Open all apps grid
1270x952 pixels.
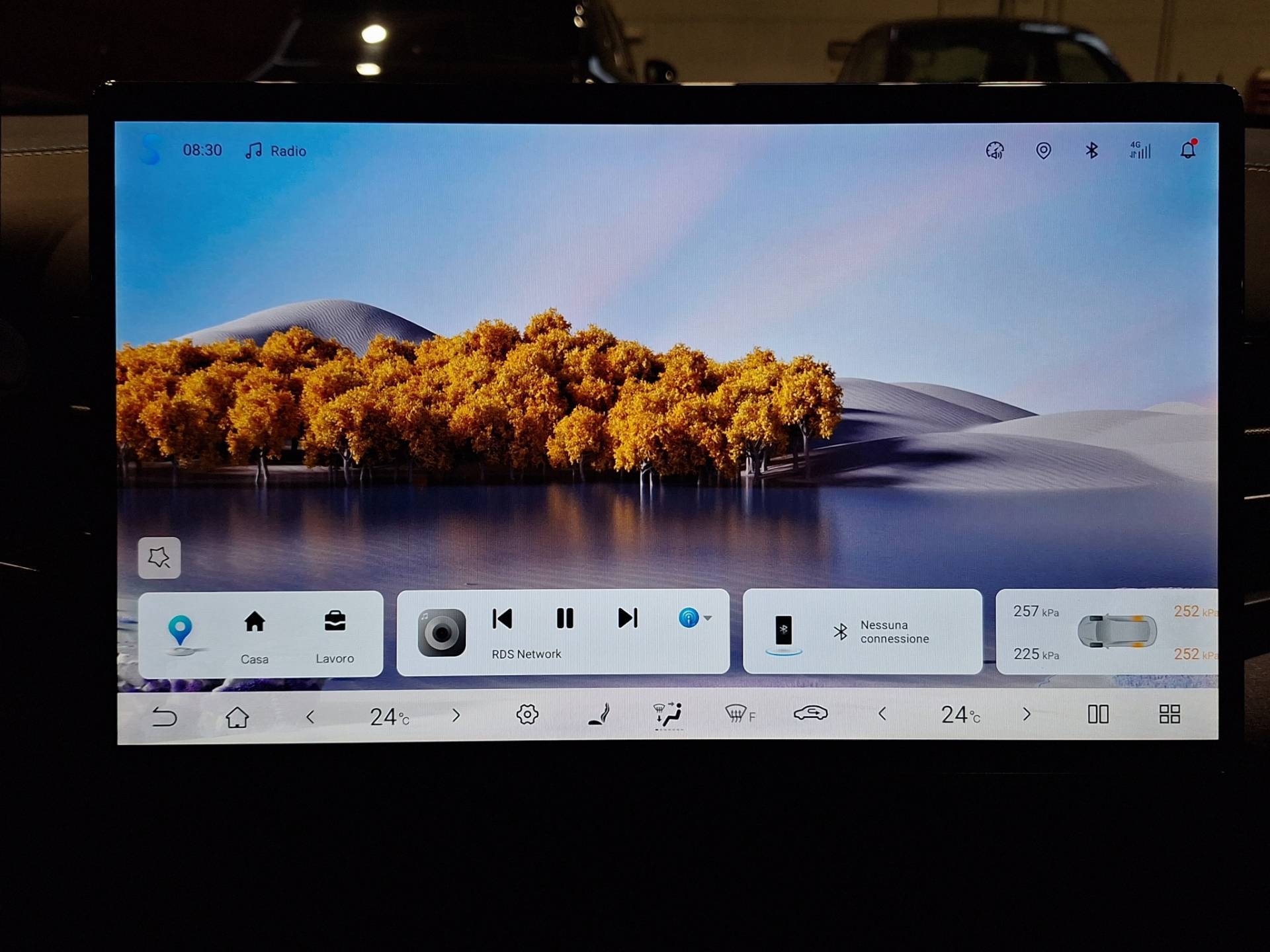[x=1169, y=714]
